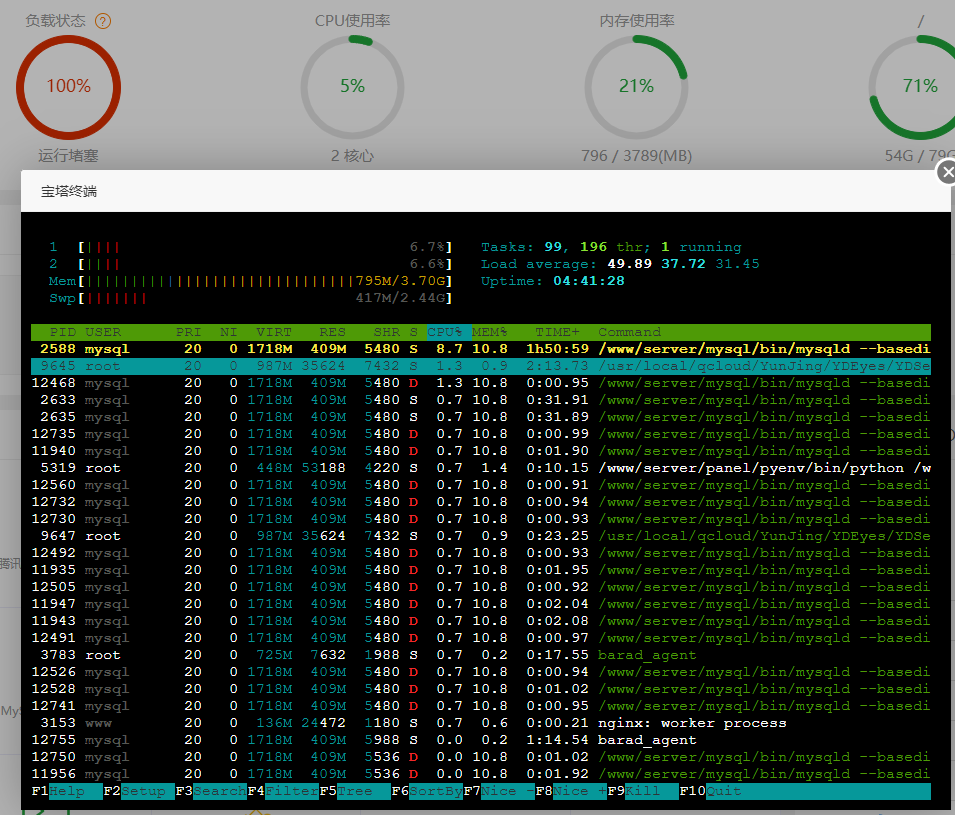Viewport: 955px width, 815px height.
Task: Click the Mem usage bar 795M/3.70G
Action: tap(250, 281)
